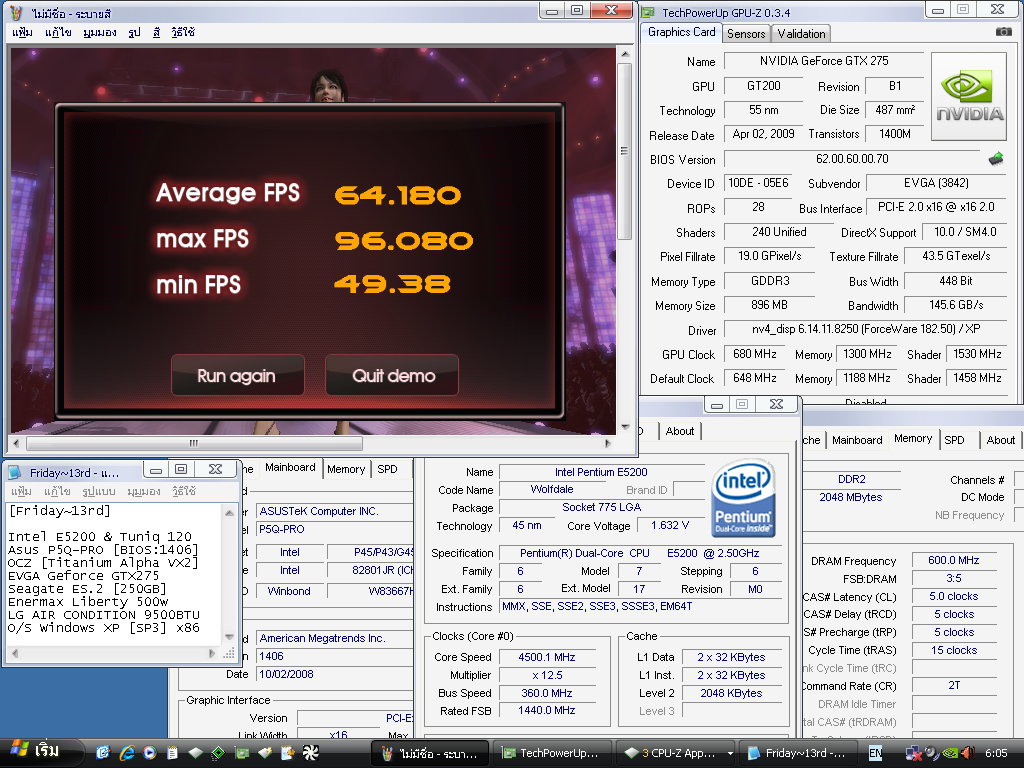Open the มุมมอง menu in Paint
1024x768 pixels.
click(x=99, y=32)
